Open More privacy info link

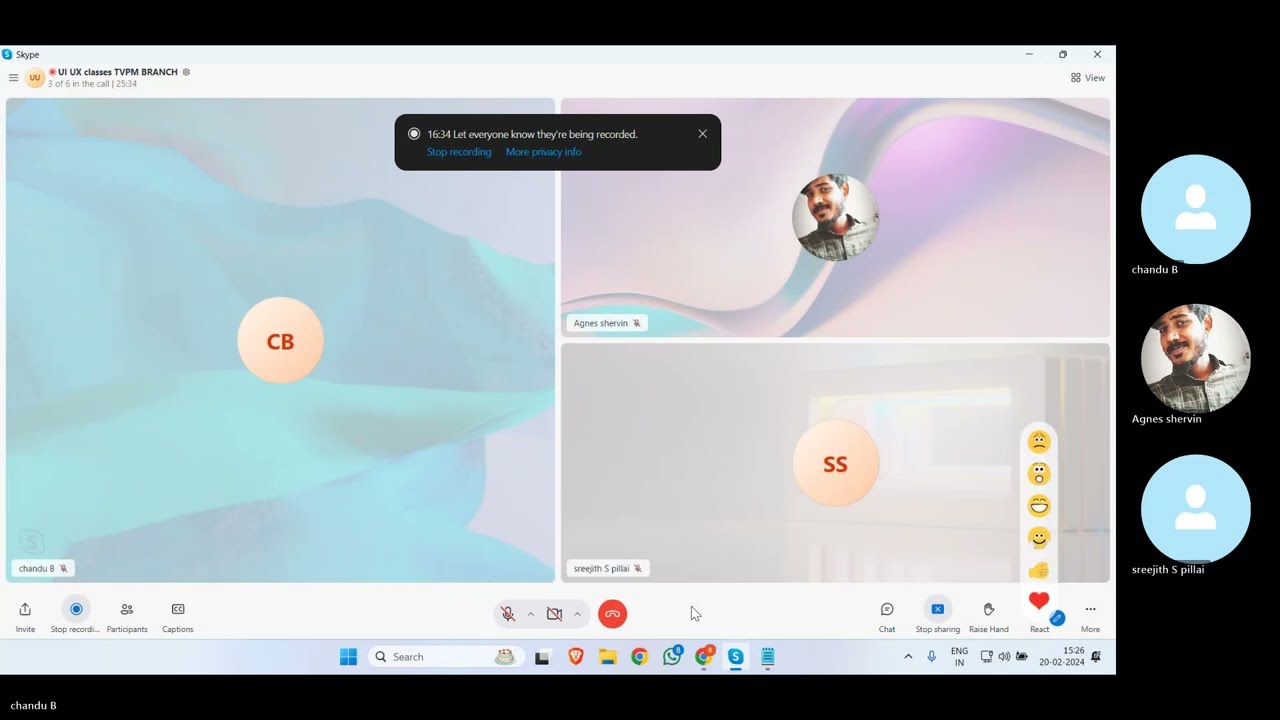[x=543, y=152]
